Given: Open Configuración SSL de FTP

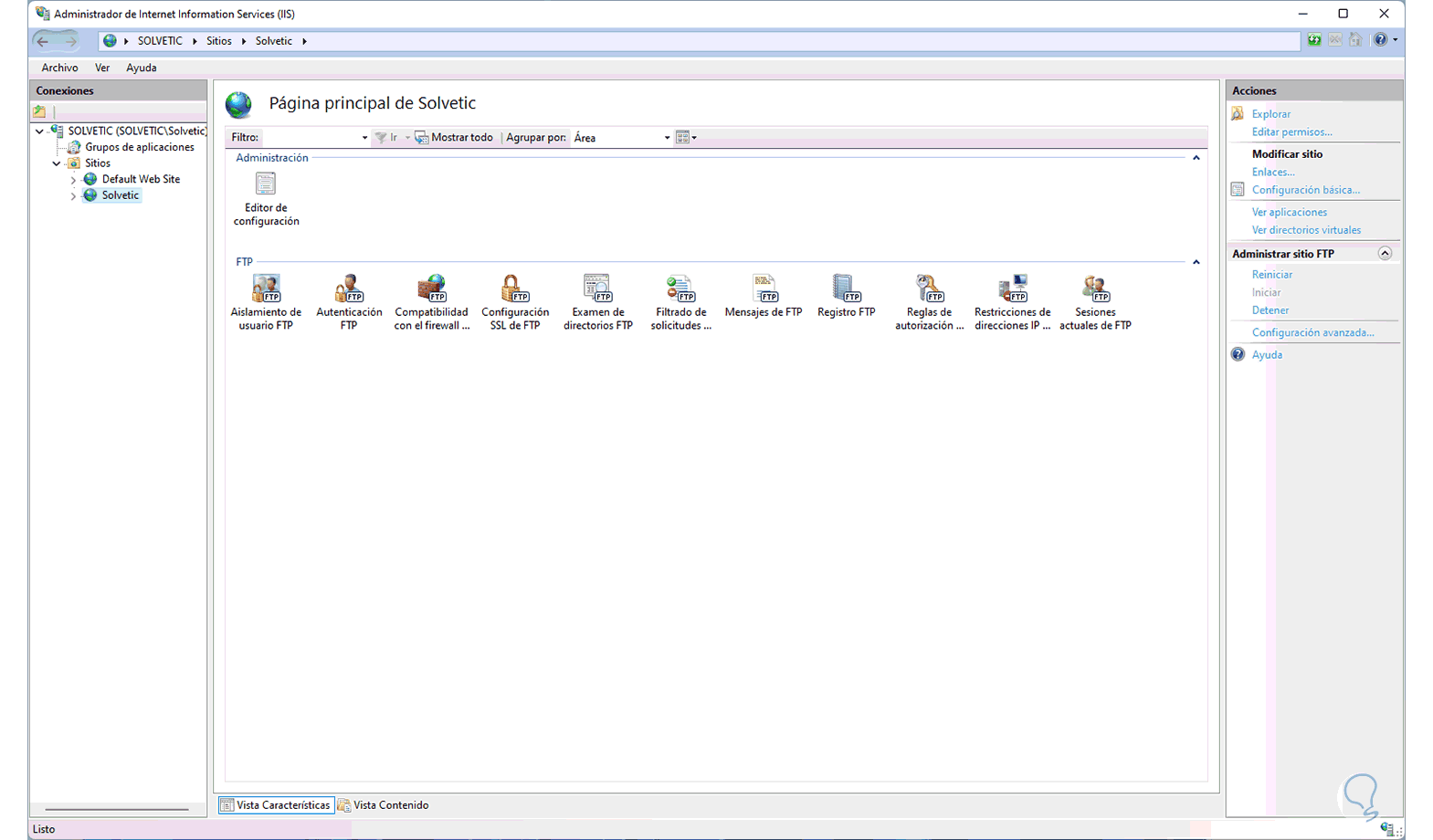Looking at the screenshot, I should point(515,302).
